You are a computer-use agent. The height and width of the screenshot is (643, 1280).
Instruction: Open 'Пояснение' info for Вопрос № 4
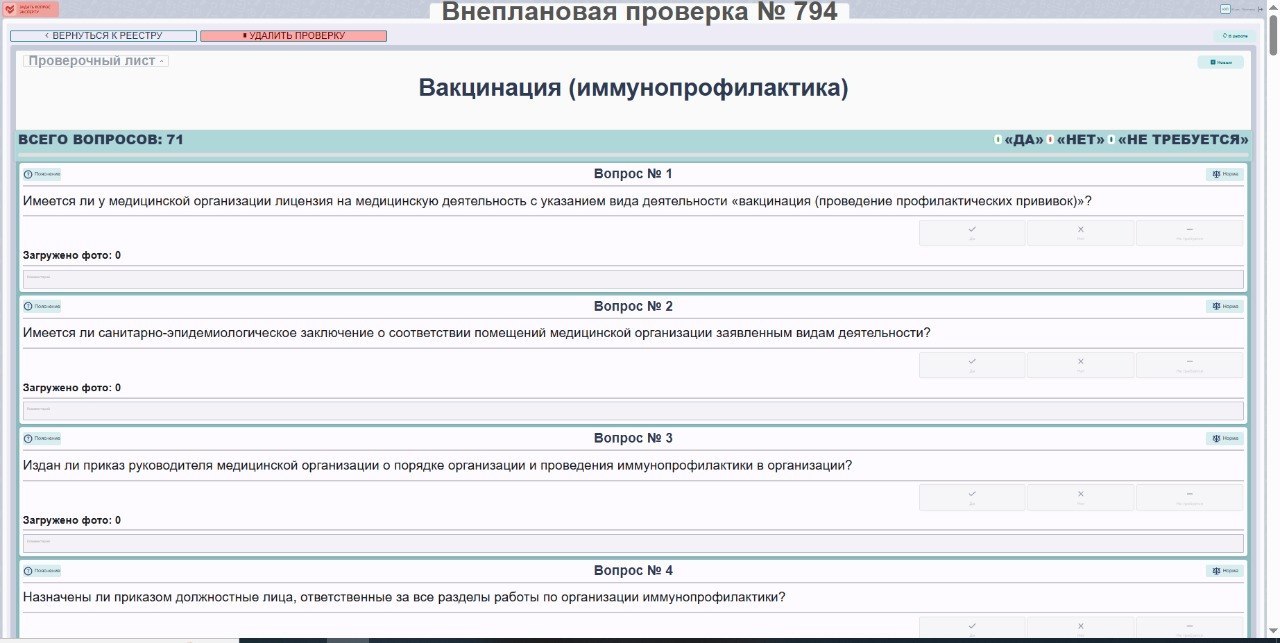(x=42, y=571)
